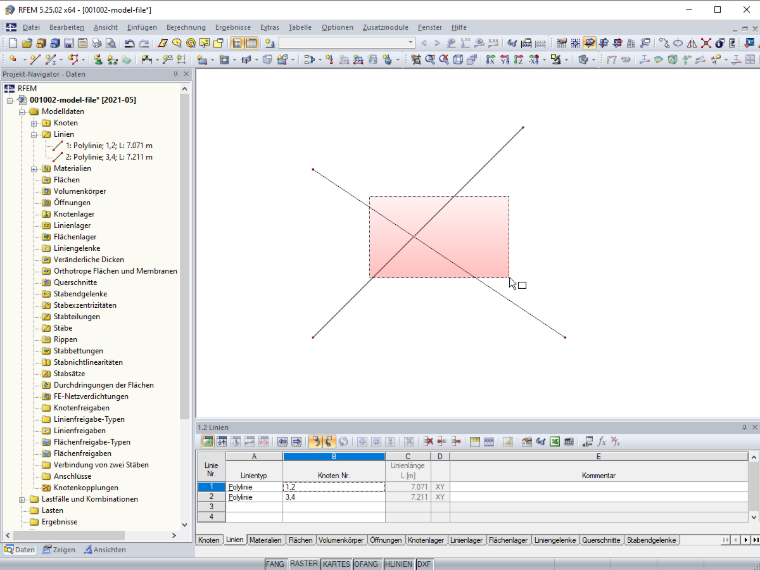
Task: Select line 2: Polylinie 3,4 in tree
Action: pos(109,157)
